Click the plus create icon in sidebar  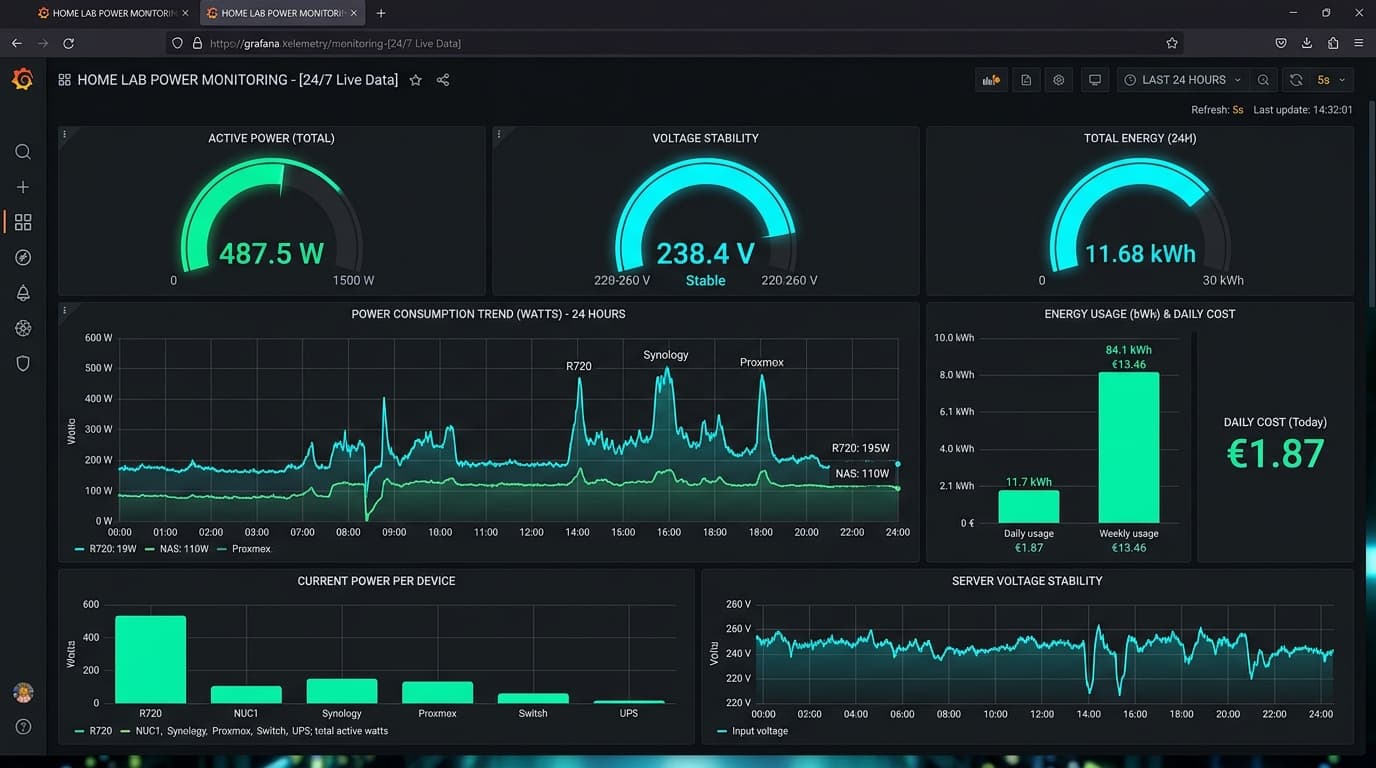click(23, 187)
